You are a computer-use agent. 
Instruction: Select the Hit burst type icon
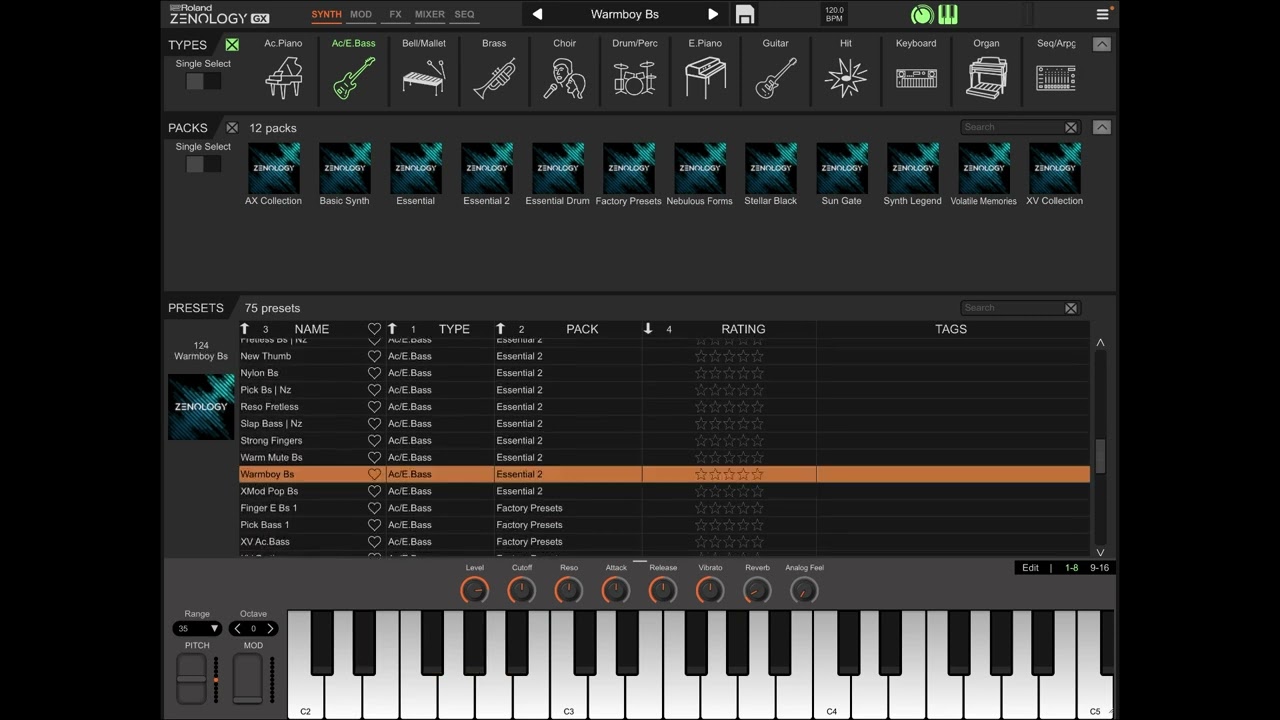pyautogui.click(x=846, y=77)
